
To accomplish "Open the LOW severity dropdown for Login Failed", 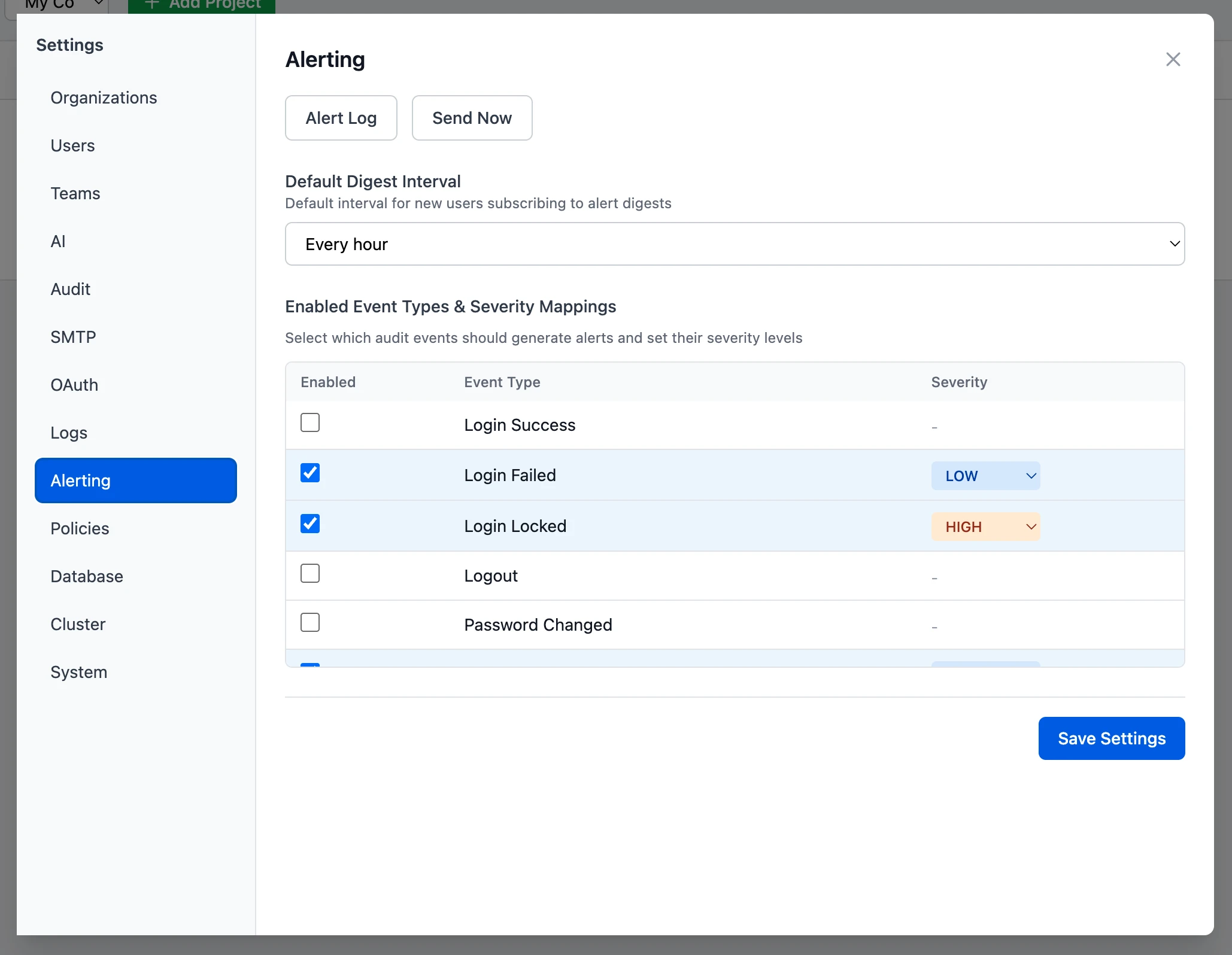I will 985,476.
